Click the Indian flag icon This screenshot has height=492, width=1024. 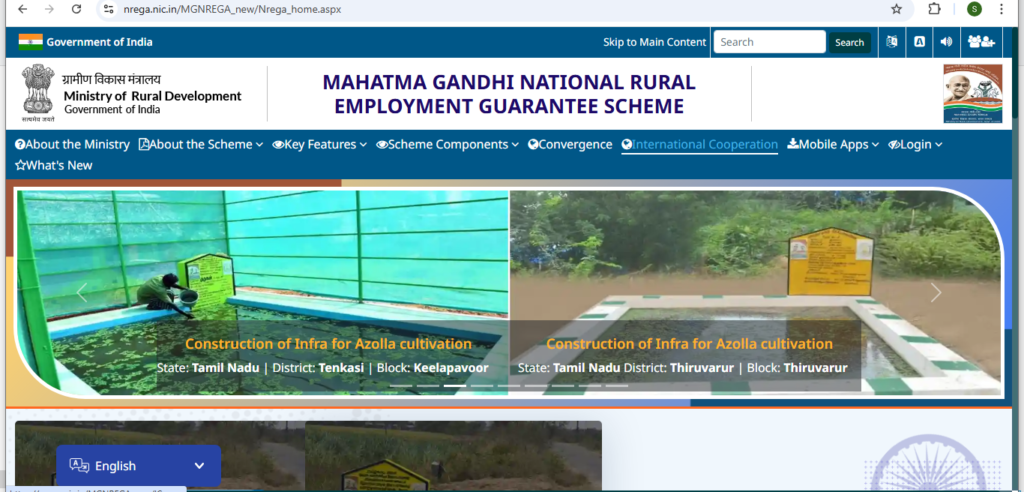click(31, 42)
